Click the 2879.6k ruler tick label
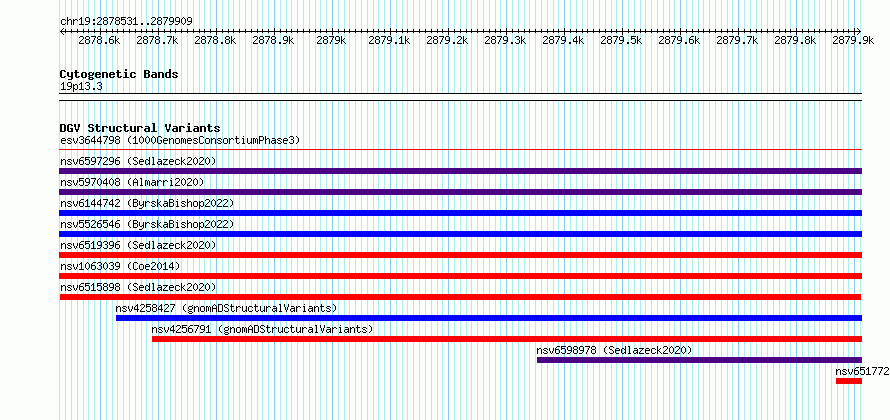This screenshot has height=420, width=890. click(679, 41)
